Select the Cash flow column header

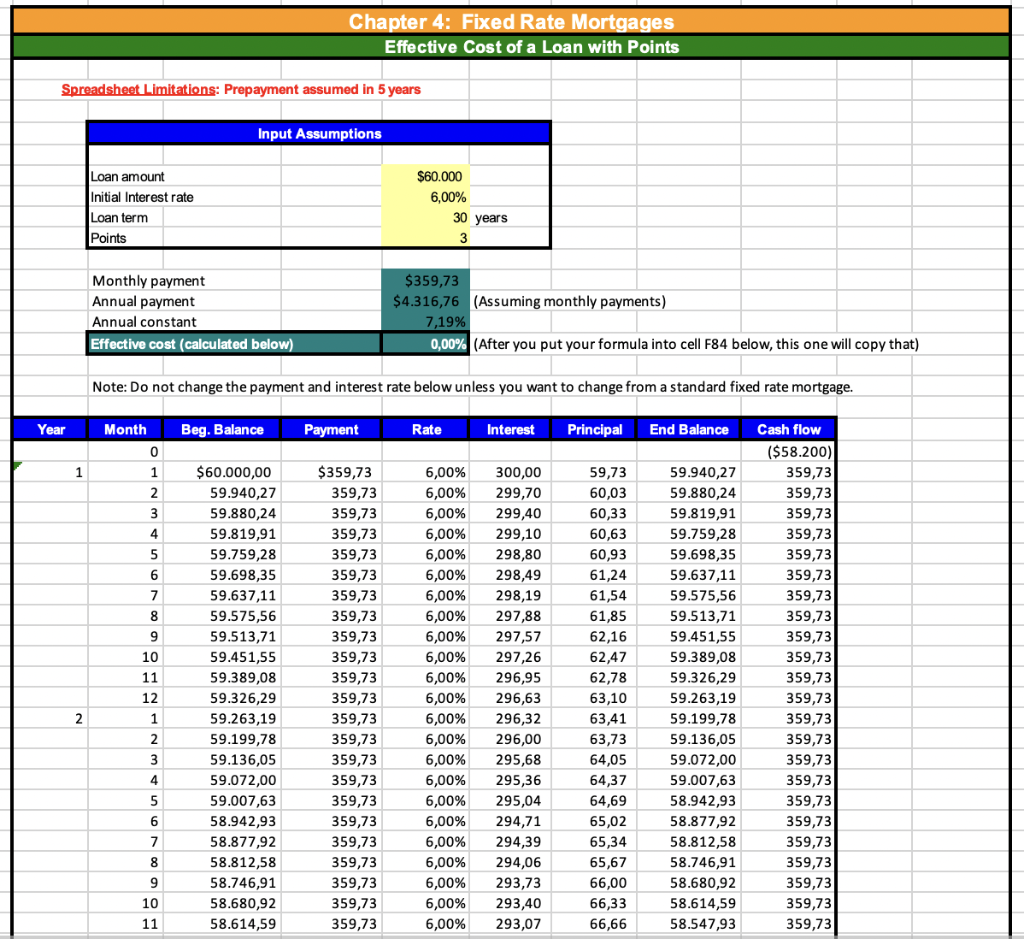787,429
